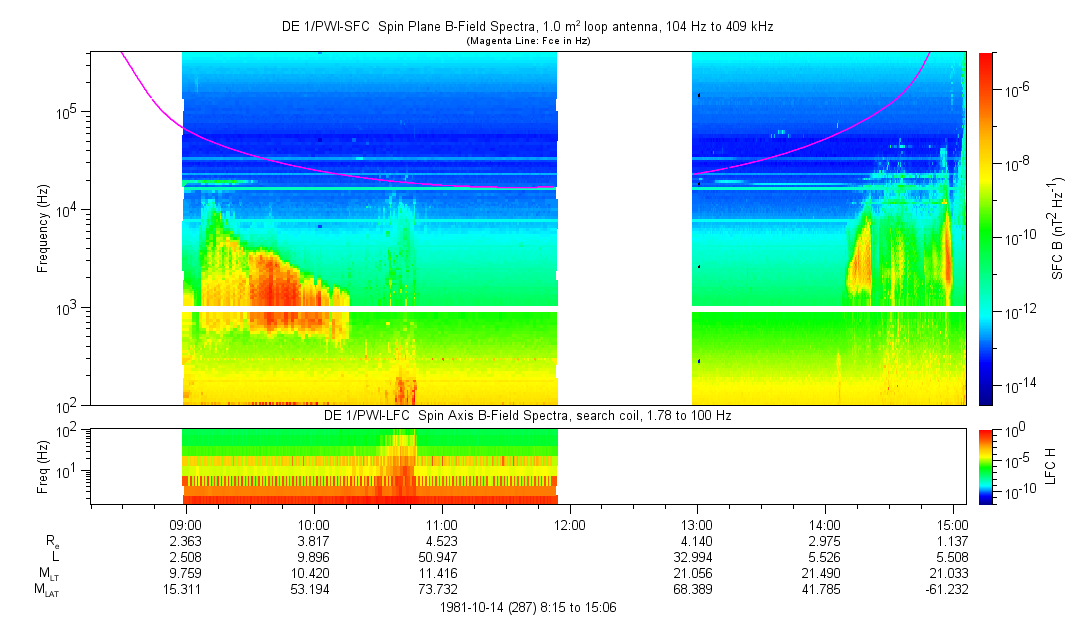Image resolution: width=1083 pixels, height=620 pixels.
Task: Click the 15:00 time axis tick label
Action: [x=953, y=524]
